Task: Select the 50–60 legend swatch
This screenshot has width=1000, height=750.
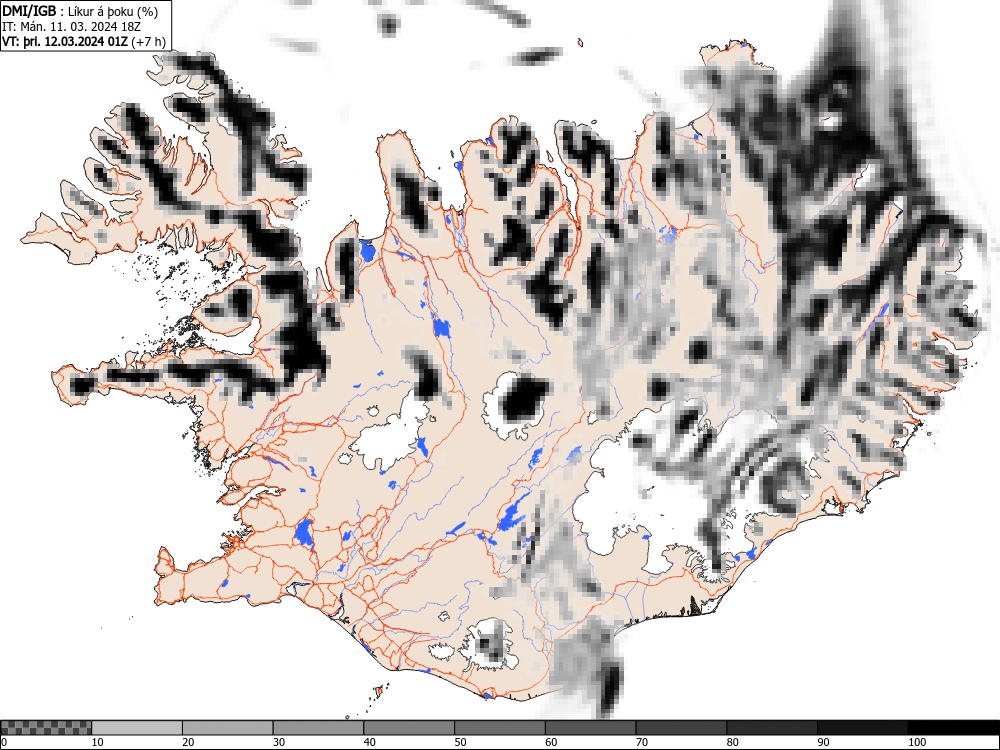Action: [x=499, y=728]
